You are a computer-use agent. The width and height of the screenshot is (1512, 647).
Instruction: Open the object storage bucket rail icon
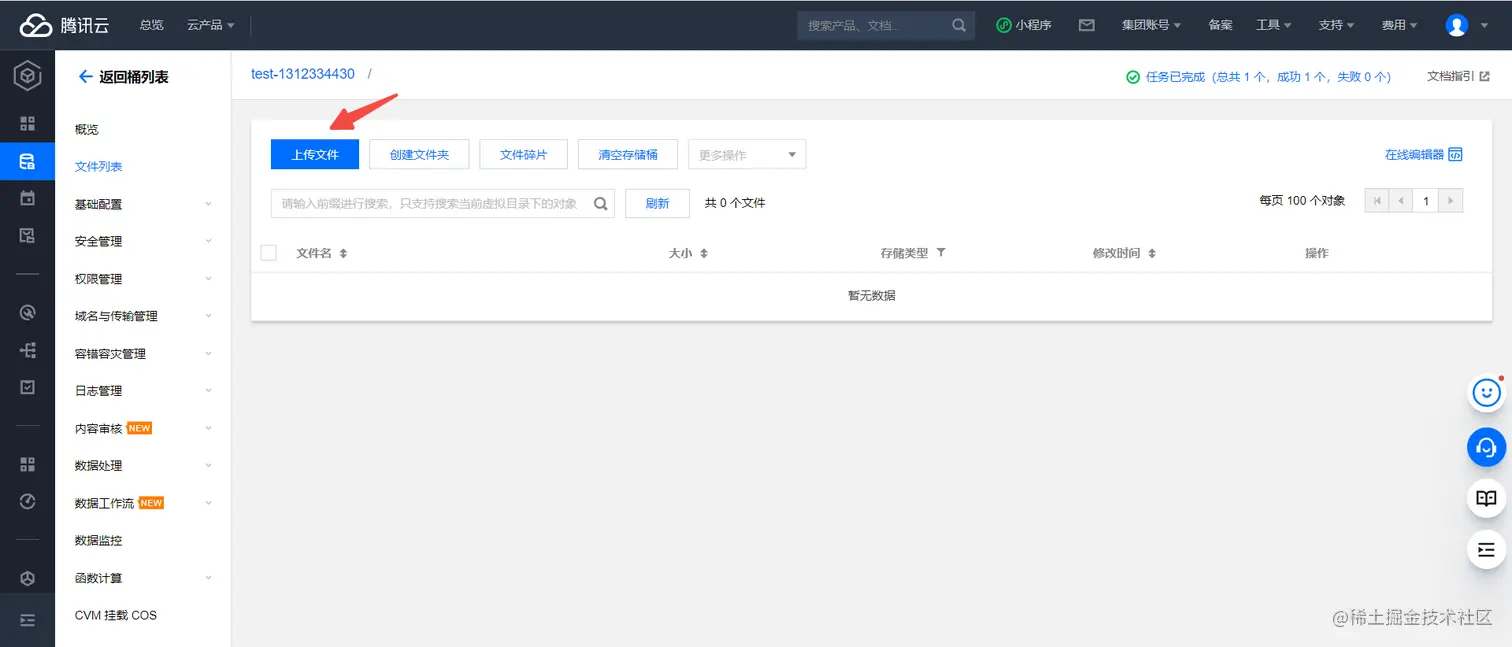pyautogui.click(x=27, y=161)
